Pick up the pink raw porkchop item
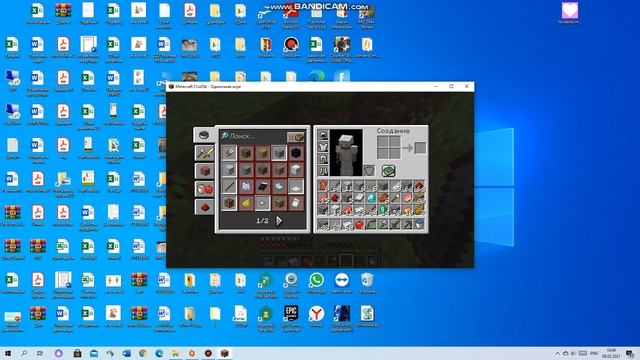Image resolution: width=640 pixels, height=360 pixels. pos(407,198)
